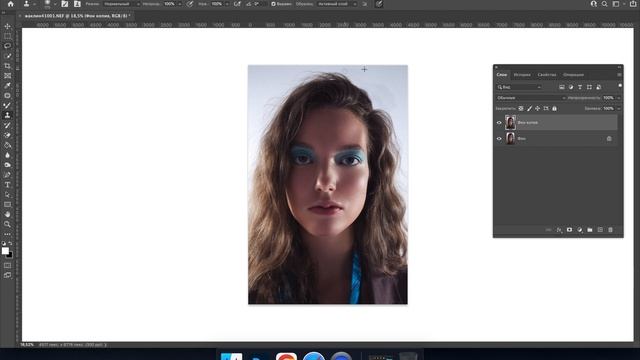Image resolution: width=640 pixels, height=360 pixels.
Task: Open the Edit Toolbar three-dots menu
Action: (7, 234)
